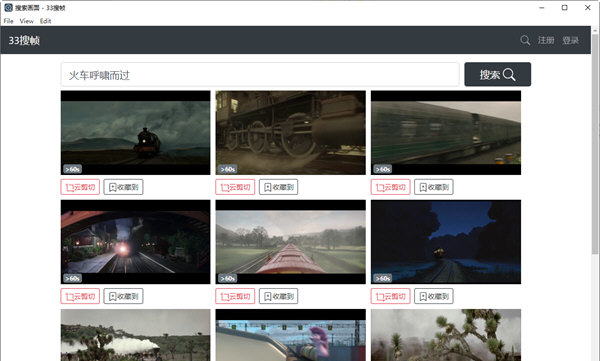
Task: Open the foggy Joshua tree thumbnail
Action: (x=446, y=335)
